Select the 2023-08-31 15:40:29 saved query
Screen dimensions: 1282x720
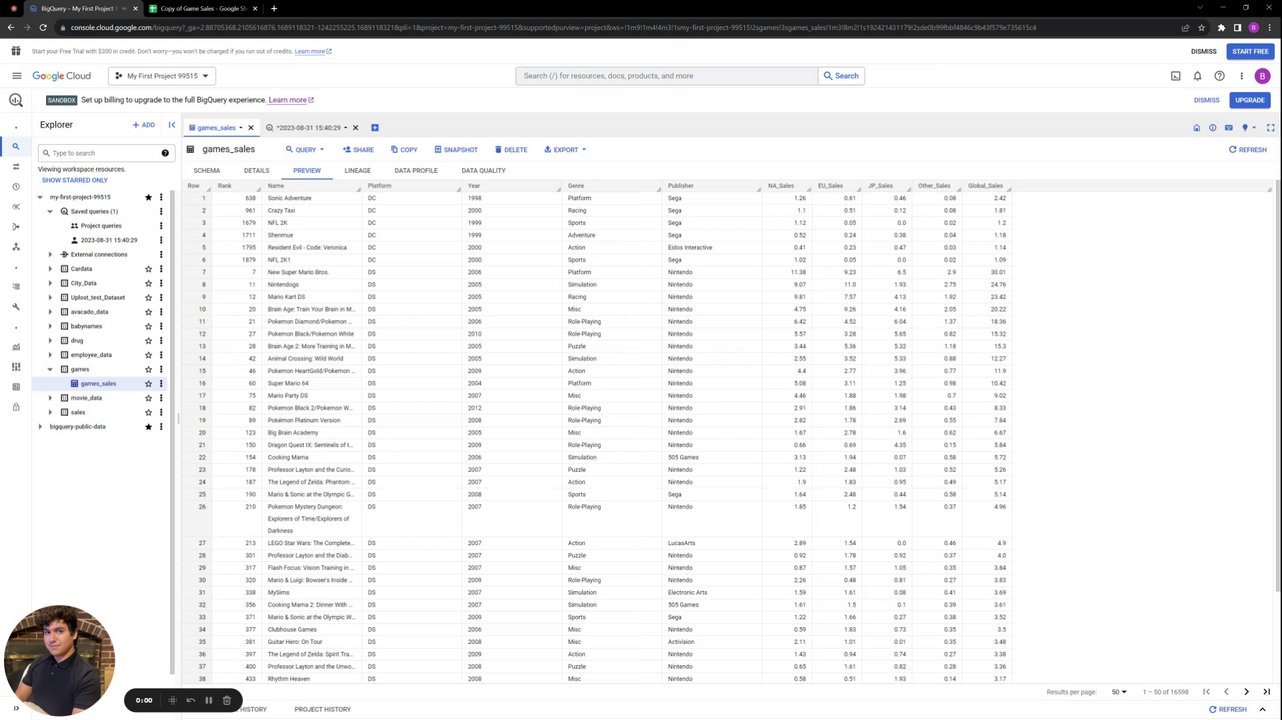(109, 240)
